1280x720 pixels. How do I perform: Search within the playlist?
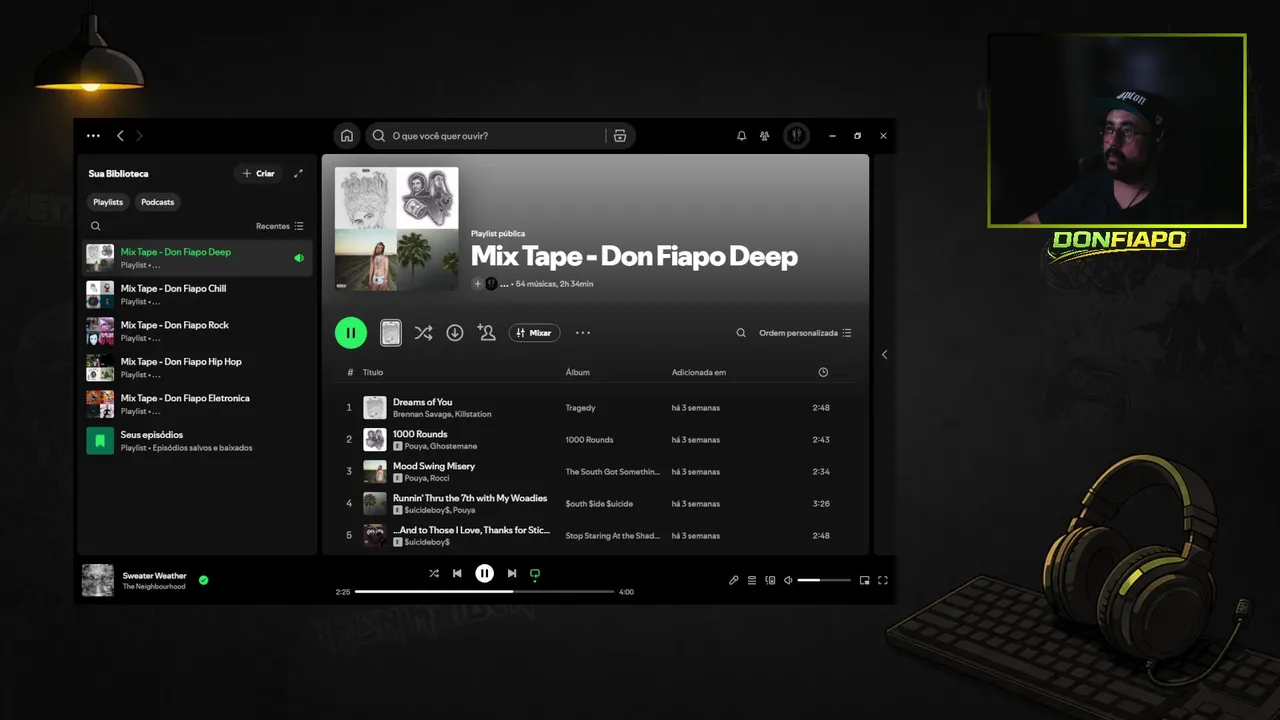[741, 333]
